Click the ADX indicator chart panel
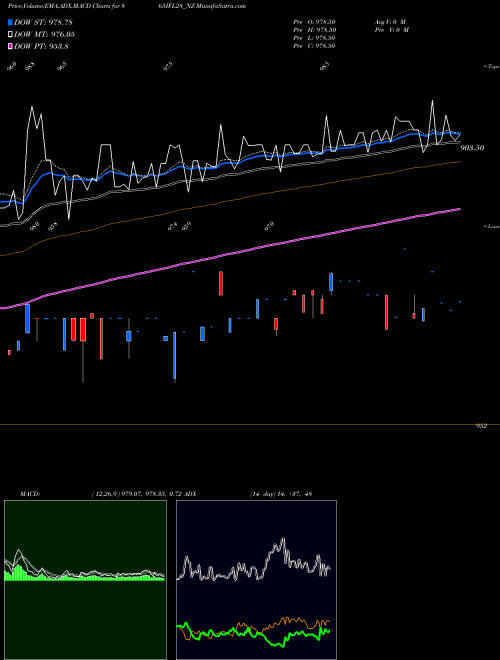 [x=256, y=580]
